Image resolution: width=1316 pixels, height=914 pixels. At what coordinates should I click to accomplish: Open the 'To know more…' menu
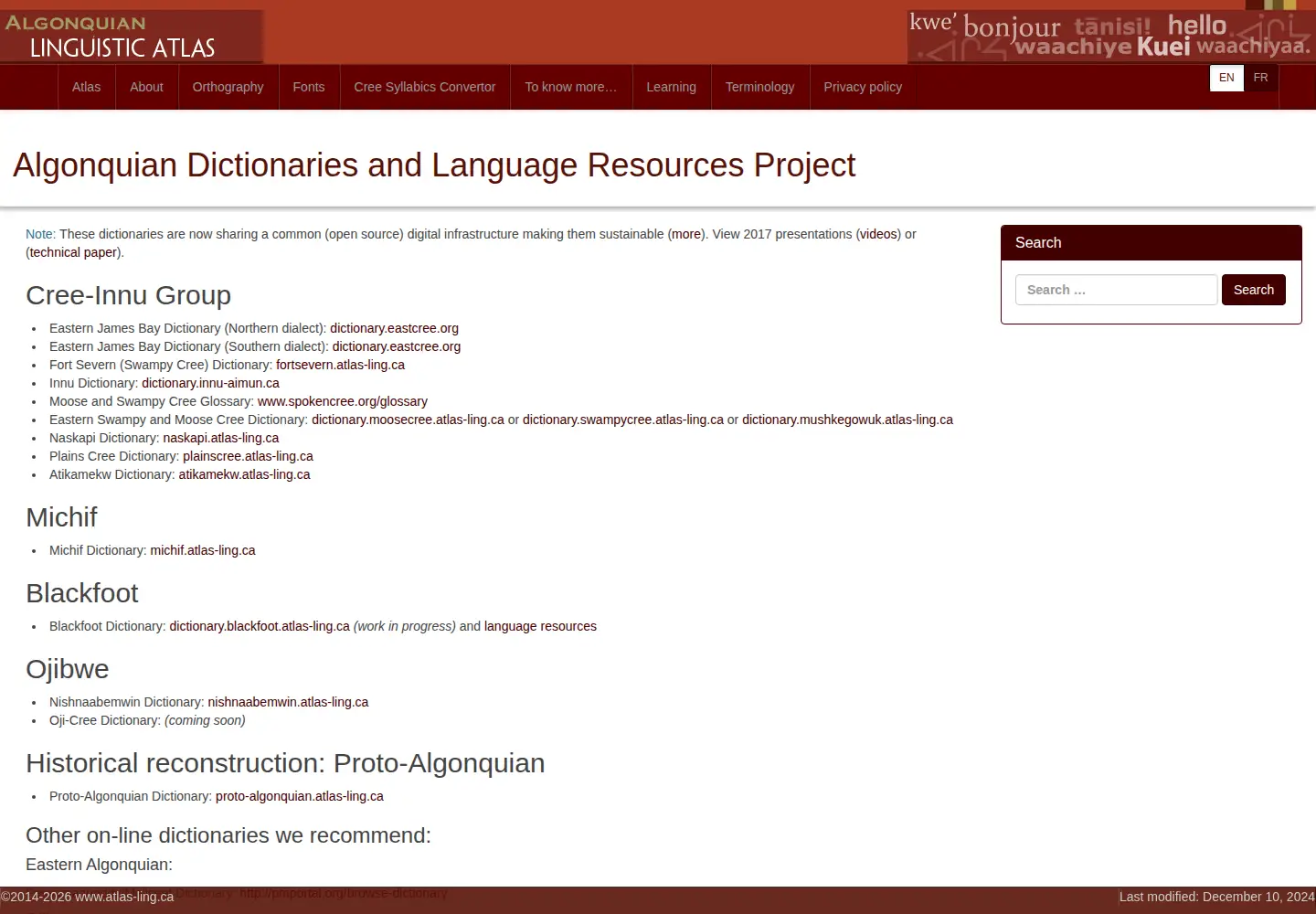click(571, 87)
